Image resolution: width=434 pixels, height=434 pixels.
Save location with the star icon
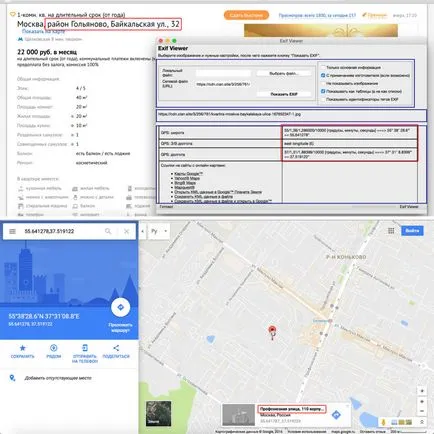22,348
